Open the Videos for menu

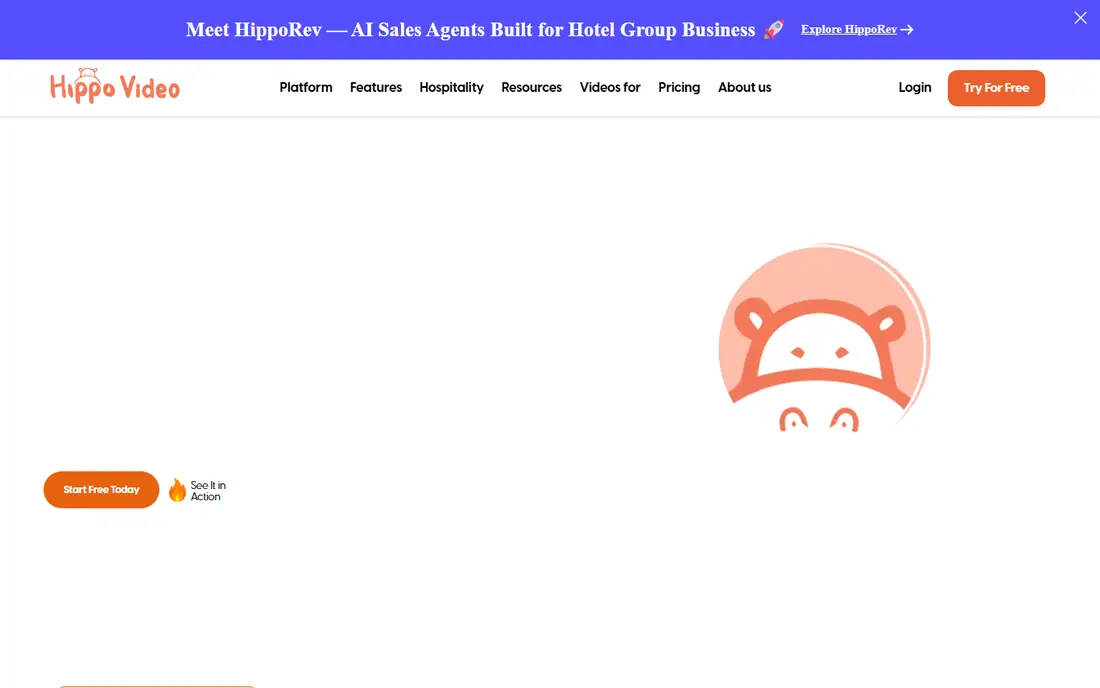click(610, 88)
